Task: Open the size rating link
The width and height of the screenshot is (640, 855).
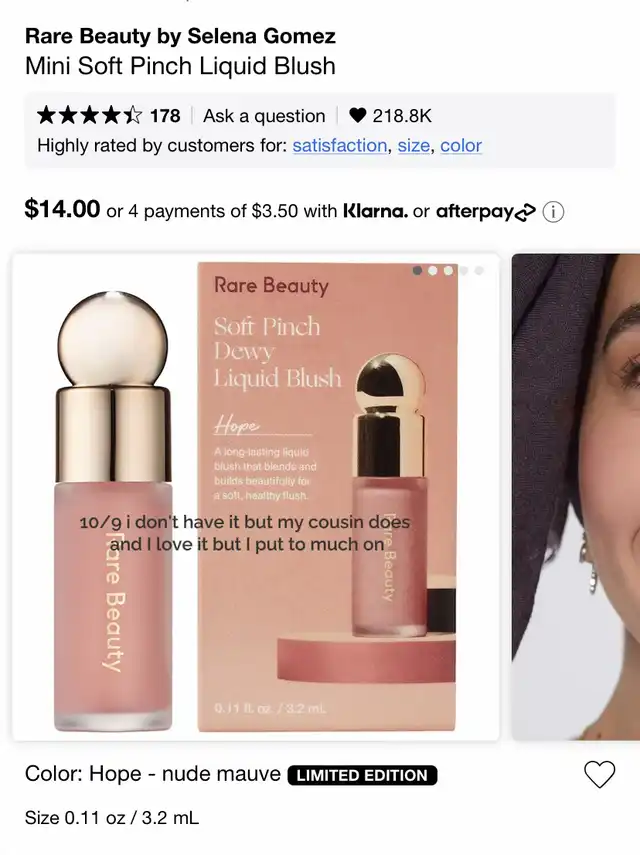Action: point(413,146)
